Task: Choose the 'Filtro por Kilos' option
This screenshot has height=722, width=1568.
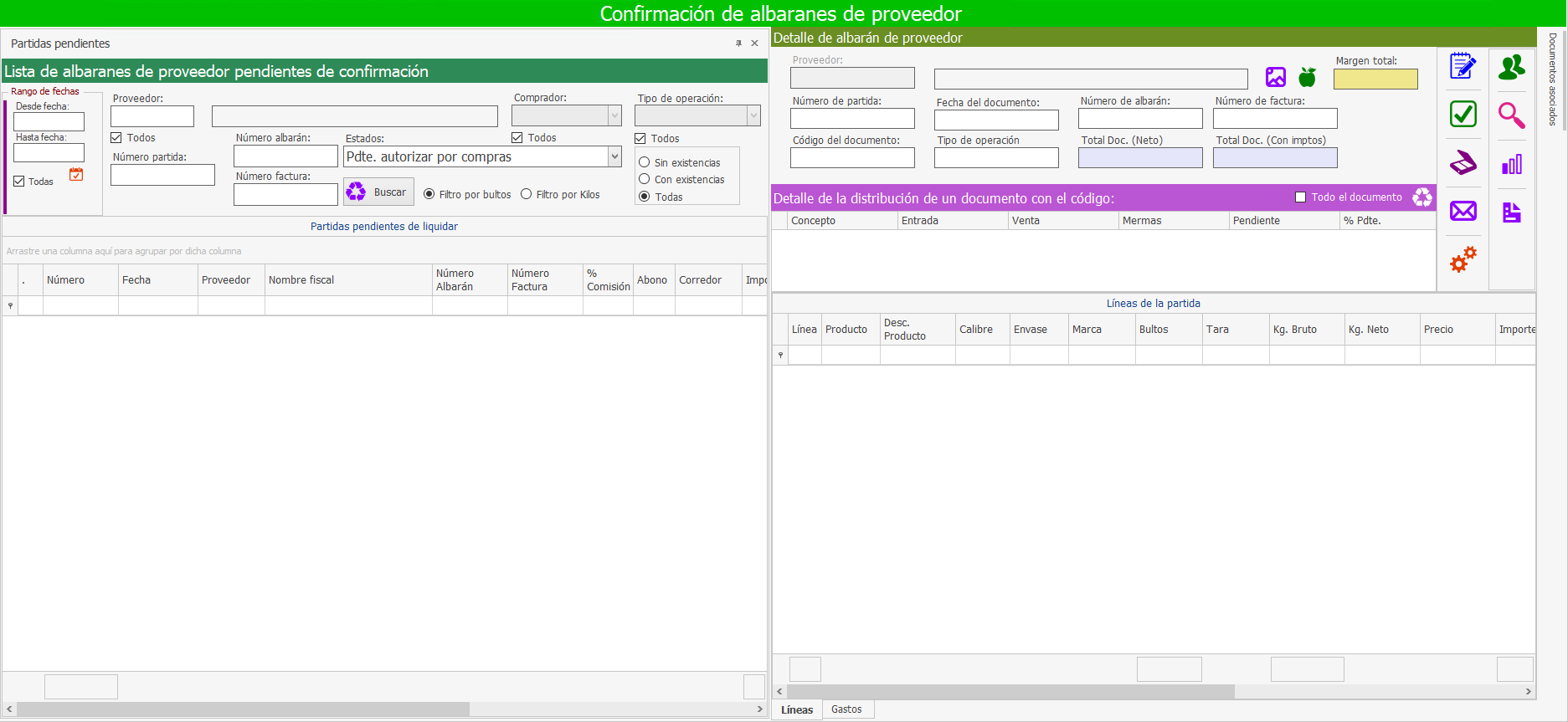Action: (x=527, y=194)
